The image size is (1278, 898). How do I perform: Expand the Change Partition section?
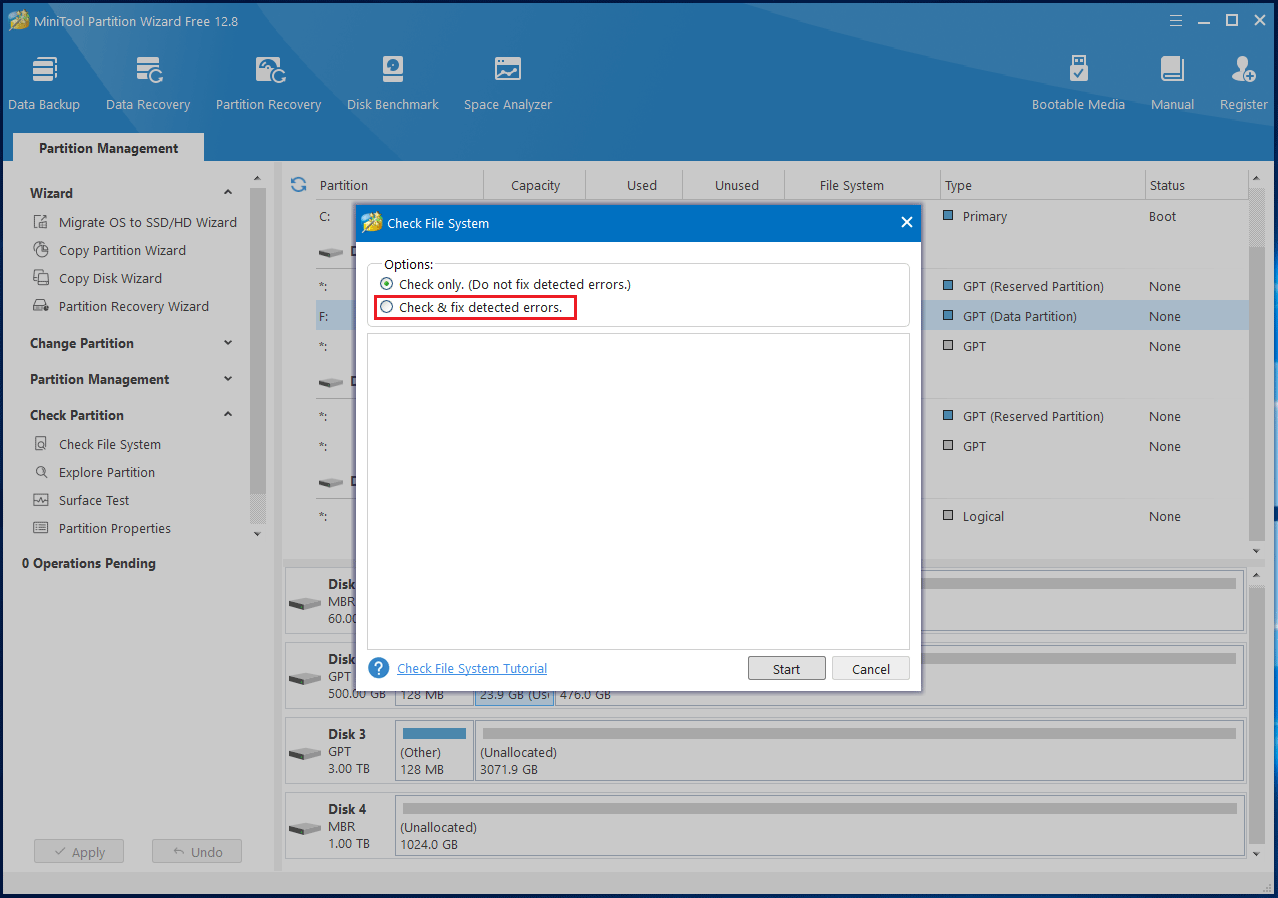coord(228,343)
